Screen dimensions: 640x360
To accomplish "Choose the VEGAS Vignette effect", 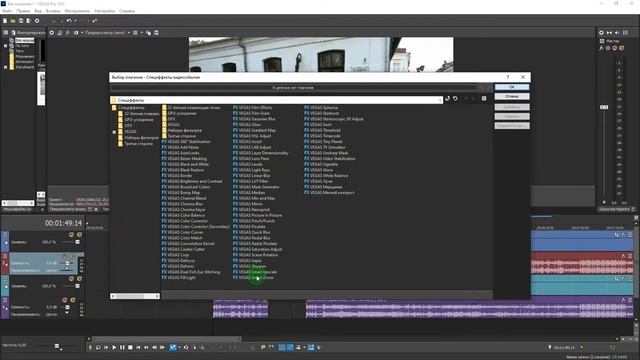I will coord(321,164).
